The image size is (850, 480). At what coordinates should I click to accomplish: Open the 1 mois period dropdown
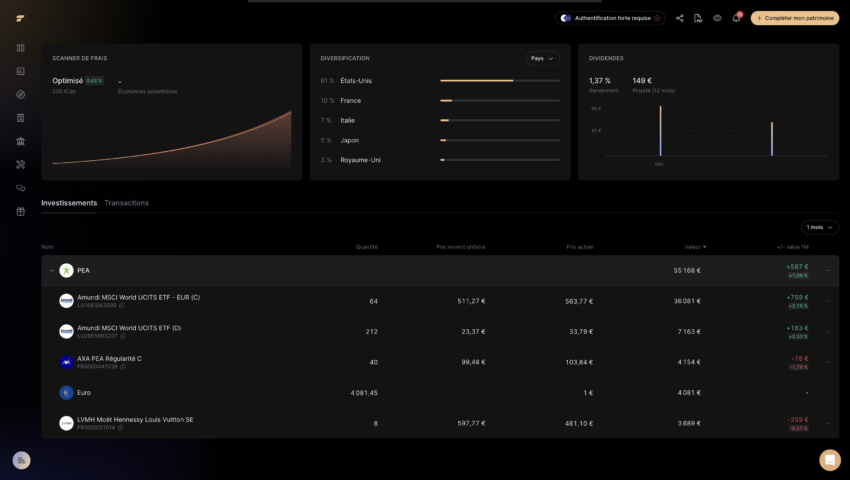[x=820, y=227]
